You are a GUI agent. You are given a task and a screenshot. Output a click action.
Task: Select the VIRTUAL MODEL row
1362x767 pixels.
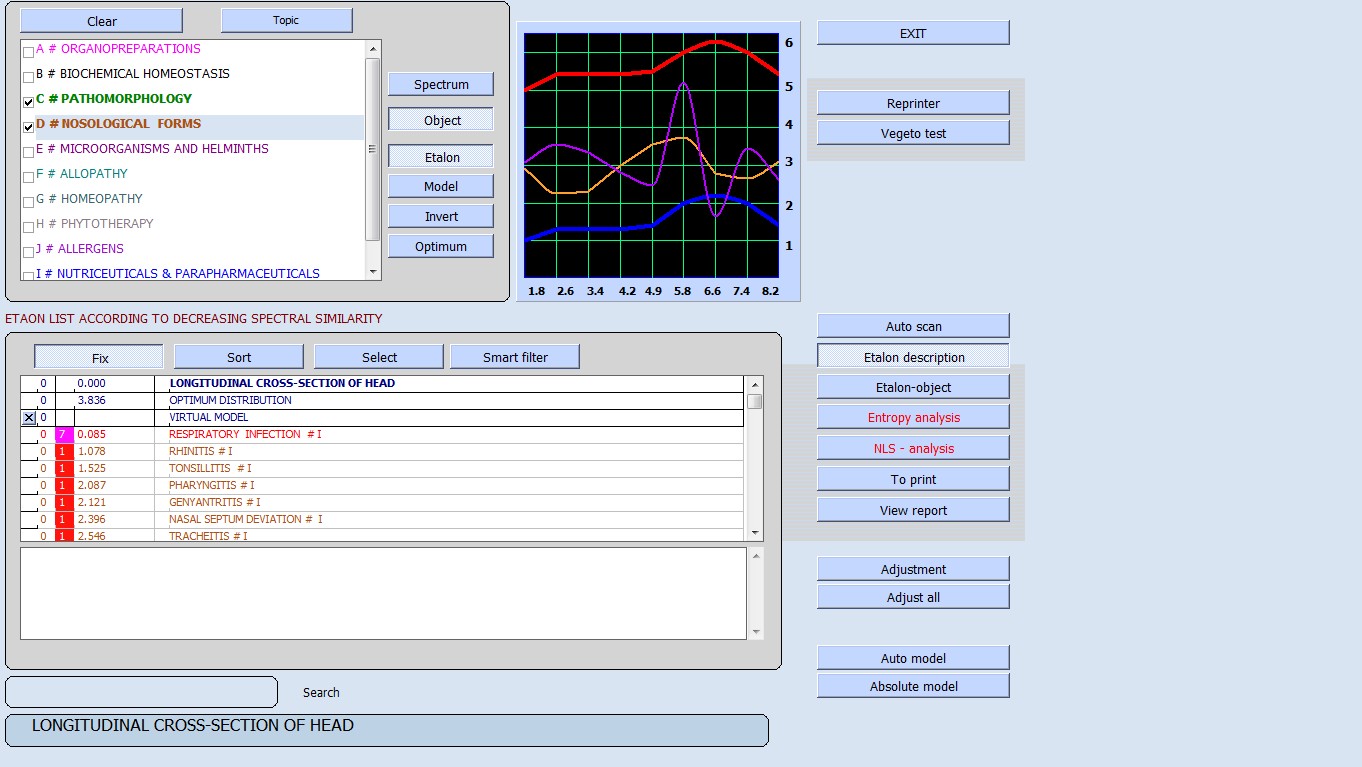tap(382, 417)
